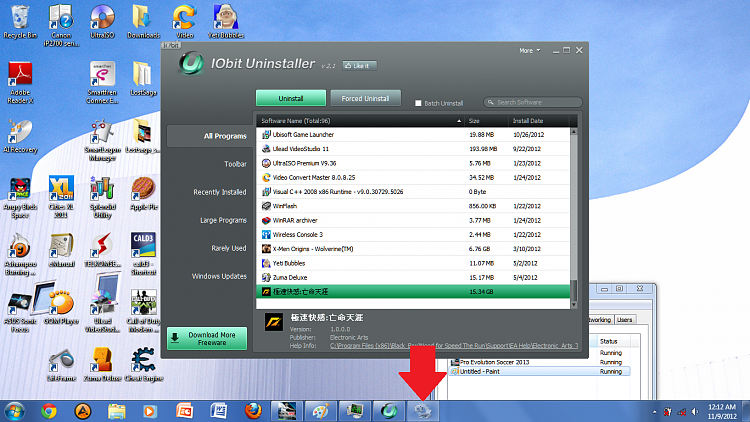750x422 pixels.
Task: Select the WinFlash row
Action: (x=413, y=206)
